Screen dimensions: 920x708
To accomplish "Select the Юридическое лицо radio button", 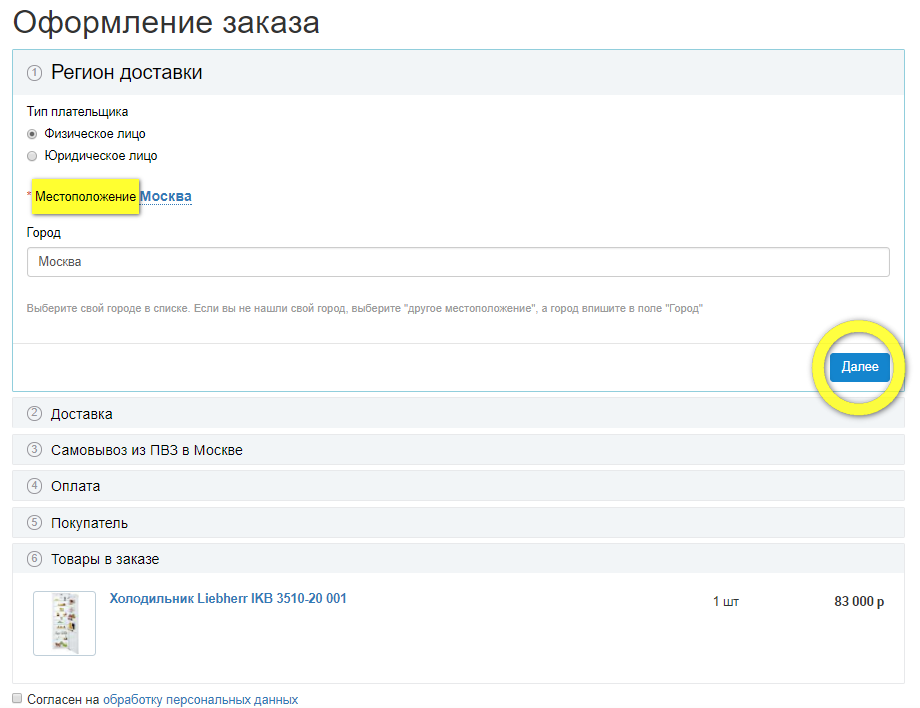I will [32, 156].
